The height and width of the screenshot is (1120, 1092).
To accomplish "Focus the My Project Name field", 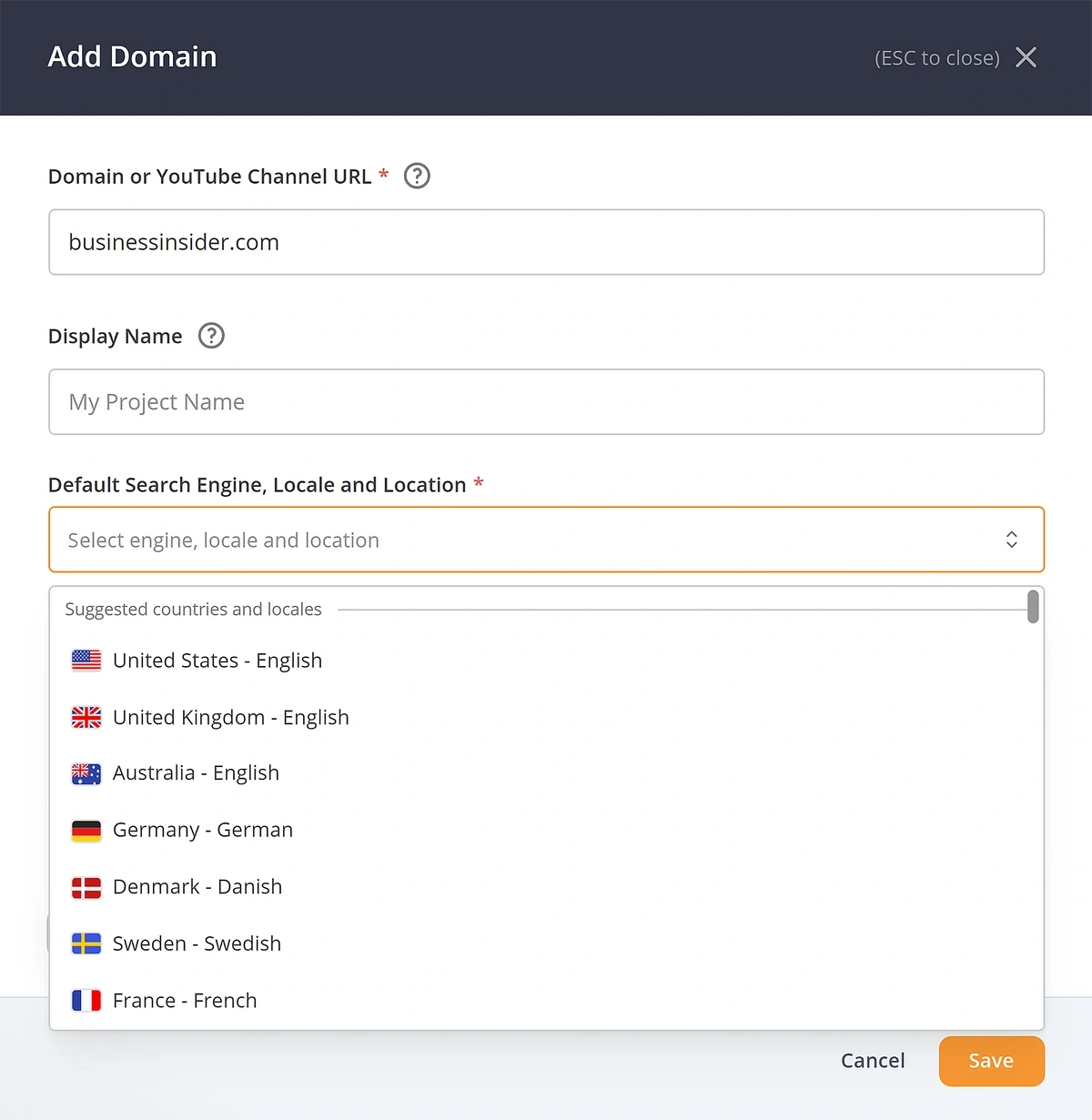I will (546, 401).
